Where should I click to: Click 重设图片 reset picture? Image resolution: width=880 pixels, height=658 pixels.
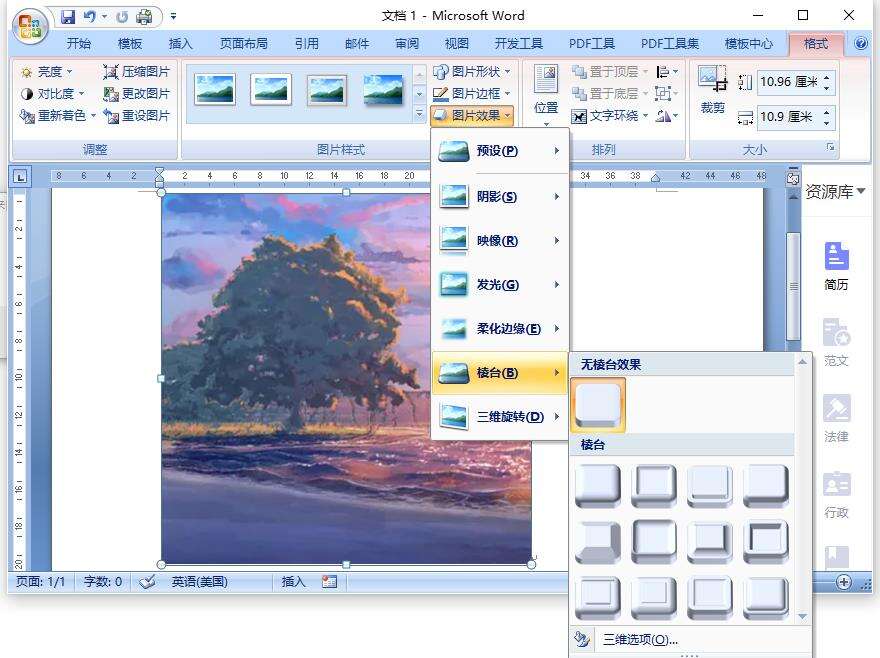[x=136, y=116]
